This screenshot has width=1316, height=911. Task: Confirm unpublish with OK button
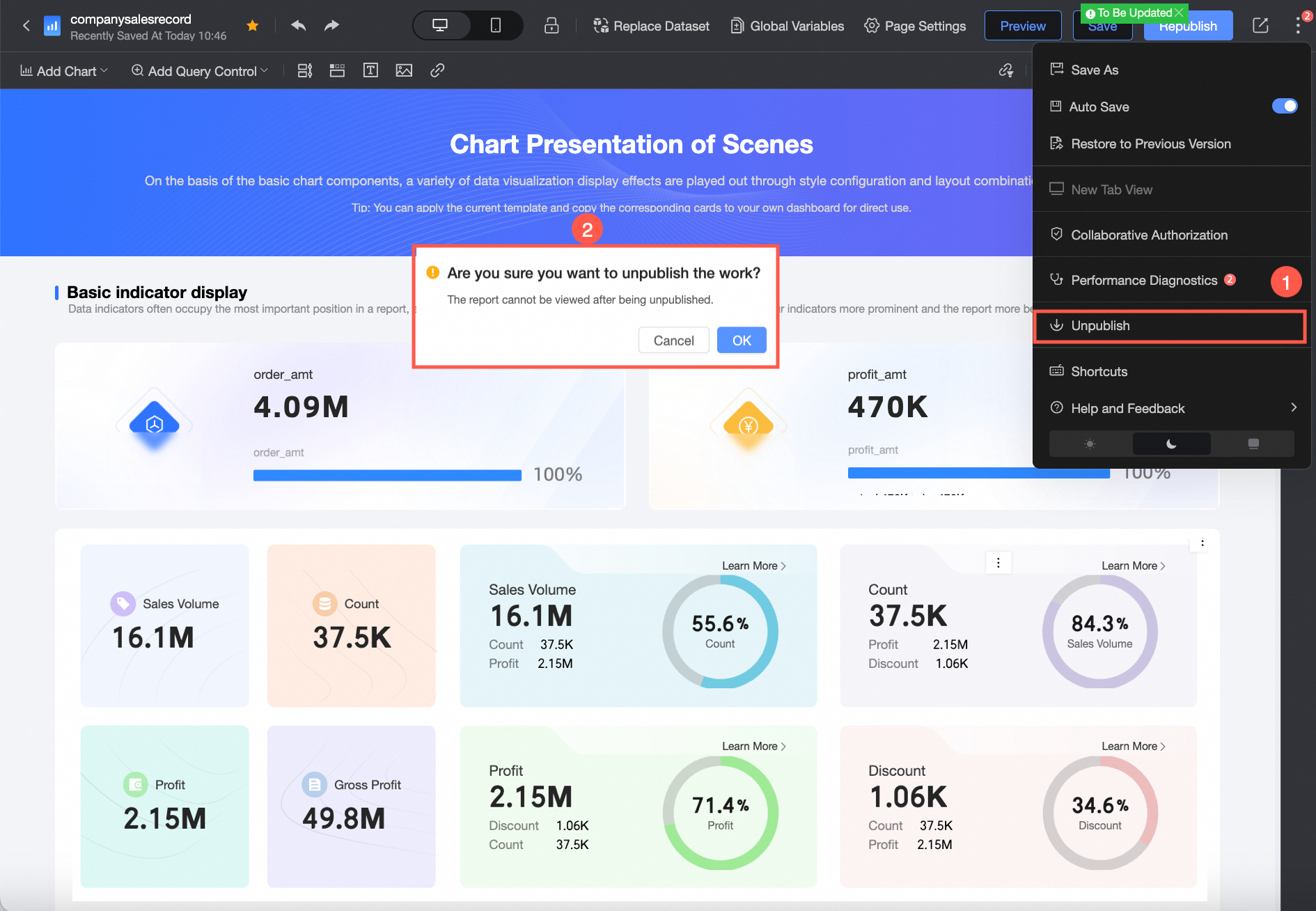(x=742, y=341)
